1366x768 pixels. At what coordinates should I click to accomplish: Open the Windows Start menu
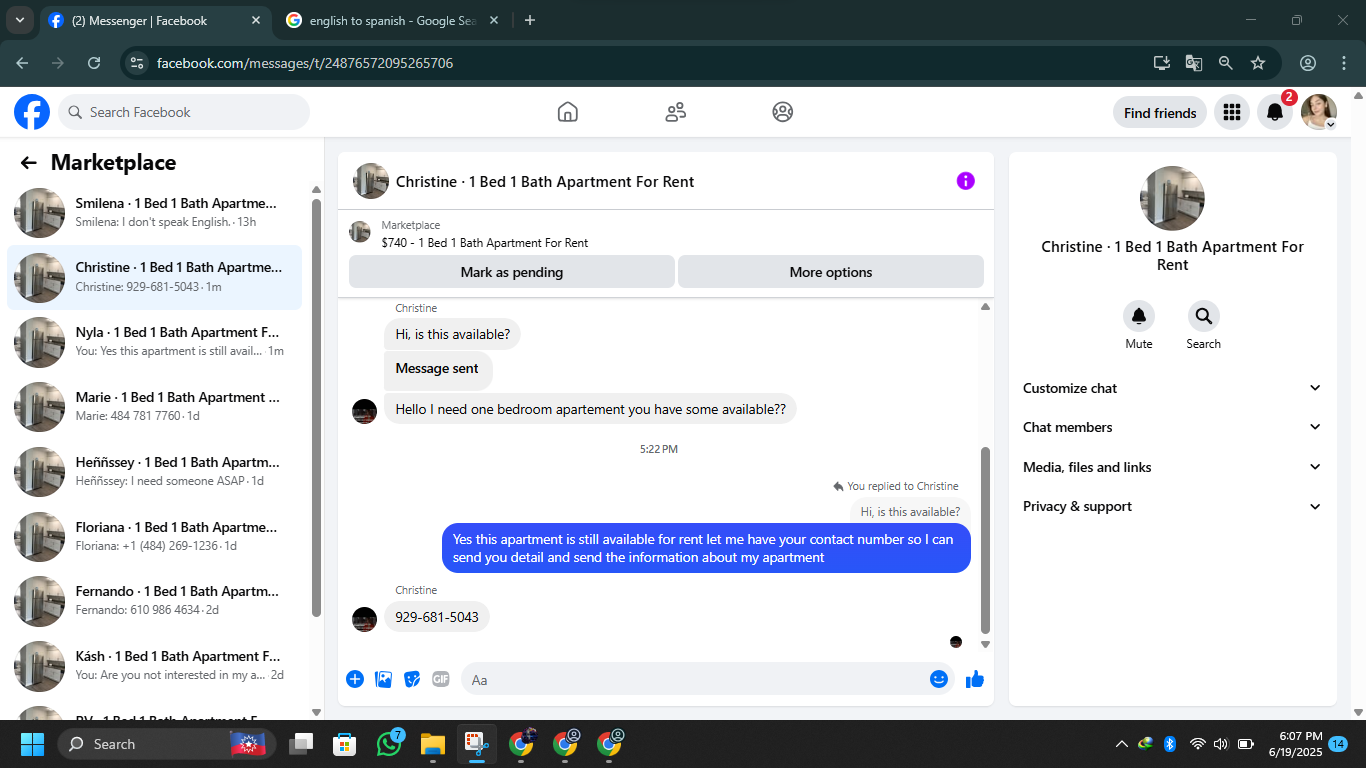[32, 744]
